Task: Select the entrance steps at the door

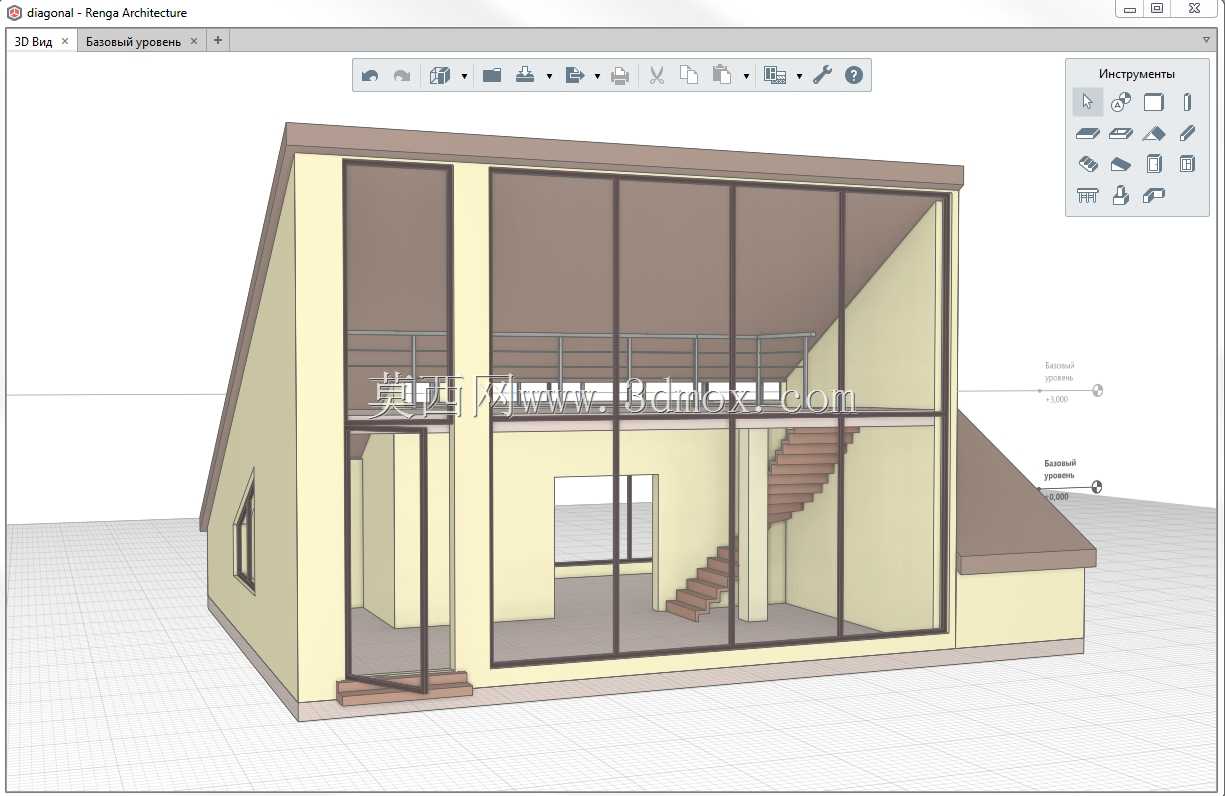Action: (404, 688)
